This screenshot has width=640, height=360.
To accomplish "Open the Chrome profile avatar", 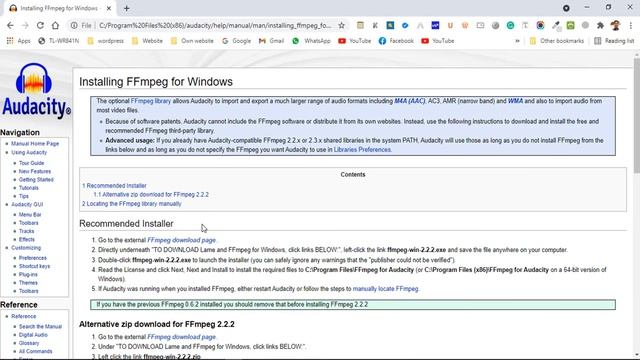I will (616, 25).
